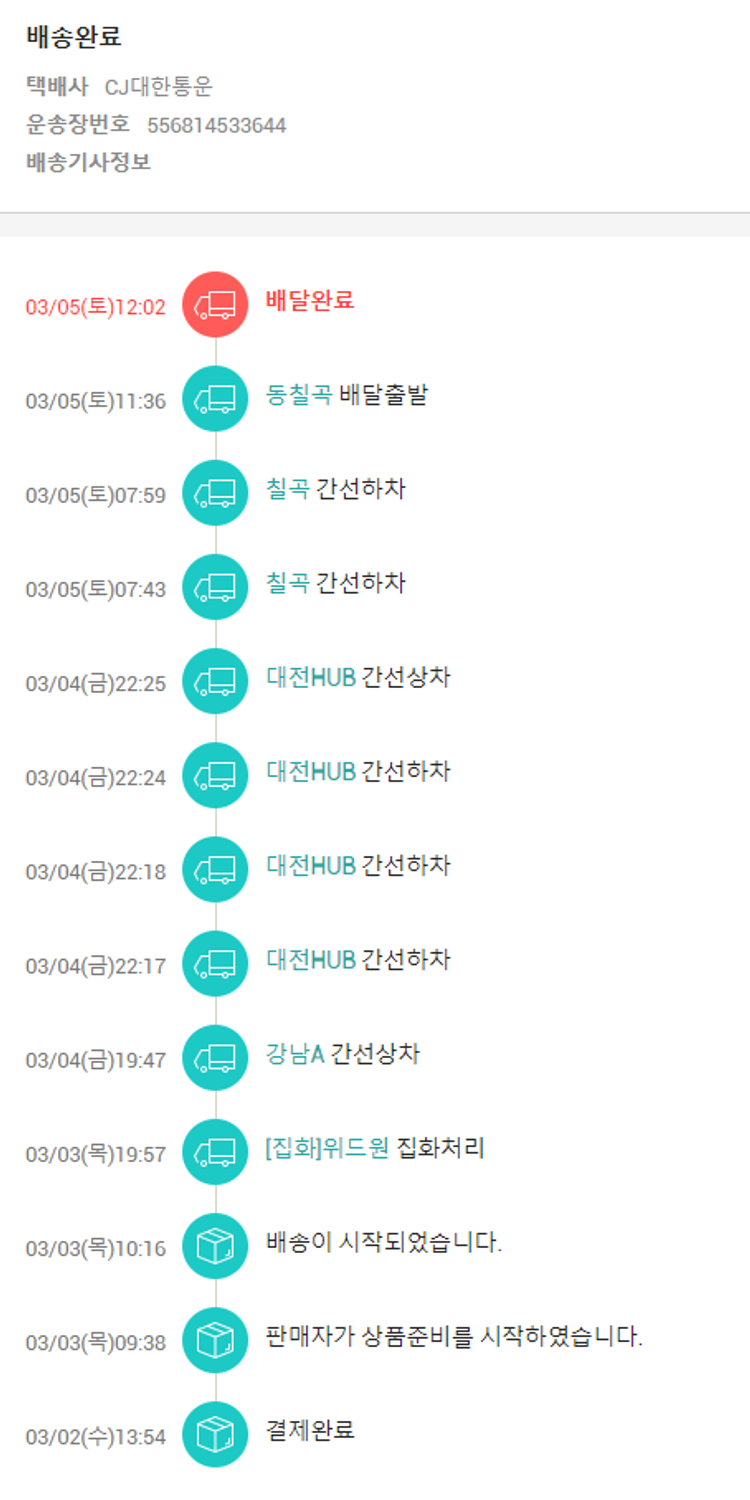Click truck icon at 03/04(금)22:25 간선상차

tap(215, 682)
